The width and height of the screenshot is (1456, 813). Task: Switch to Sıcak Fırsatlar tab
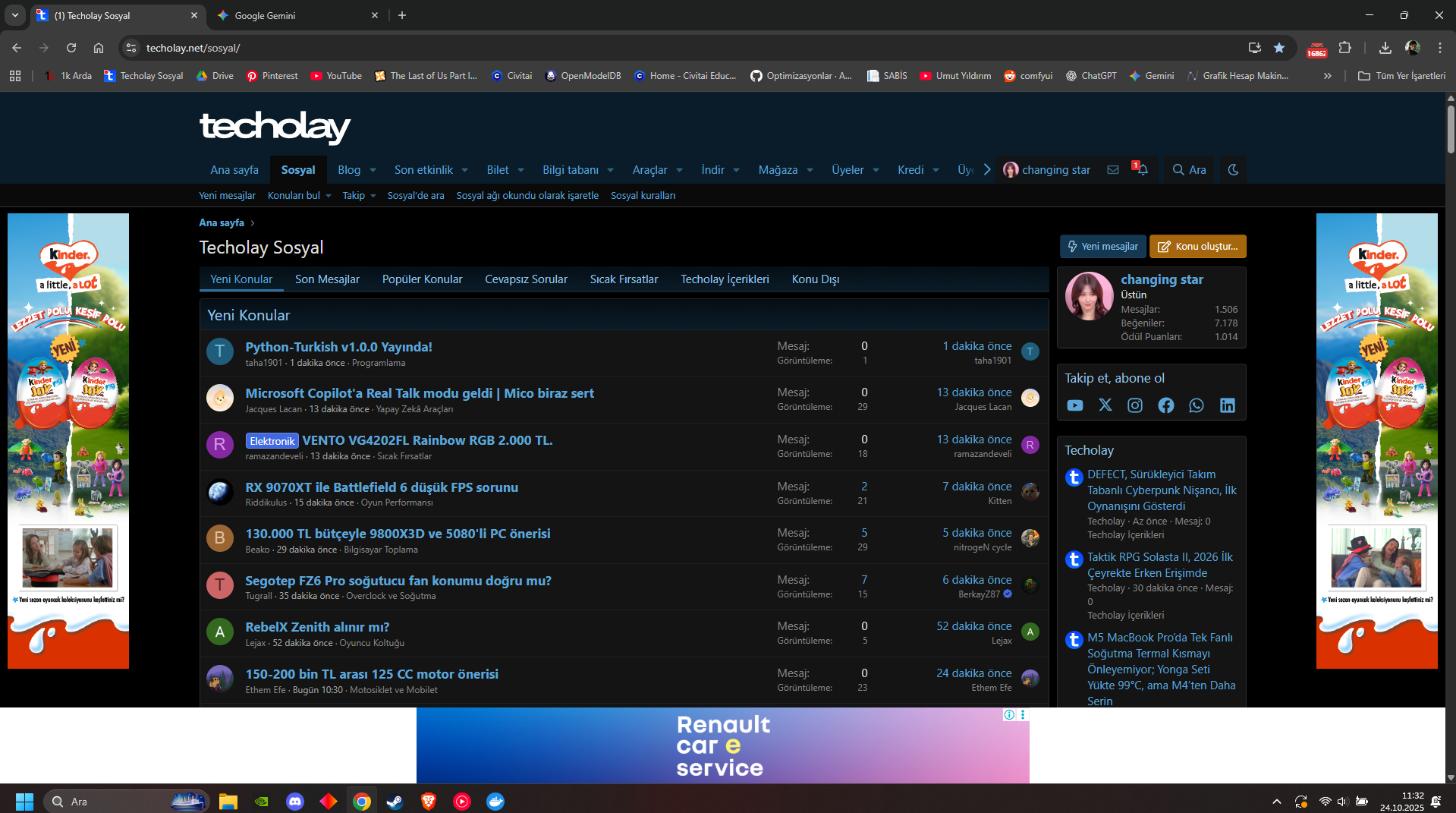tap(624, 279)
